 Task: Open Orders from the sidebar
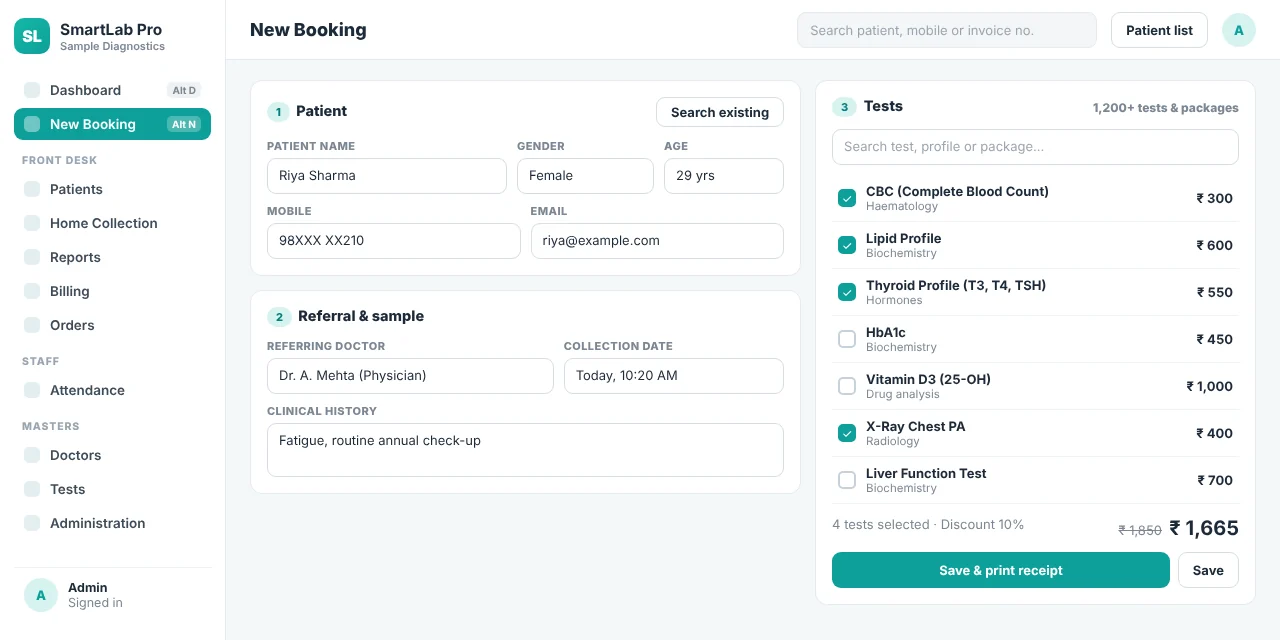click(x=112, y=325)
